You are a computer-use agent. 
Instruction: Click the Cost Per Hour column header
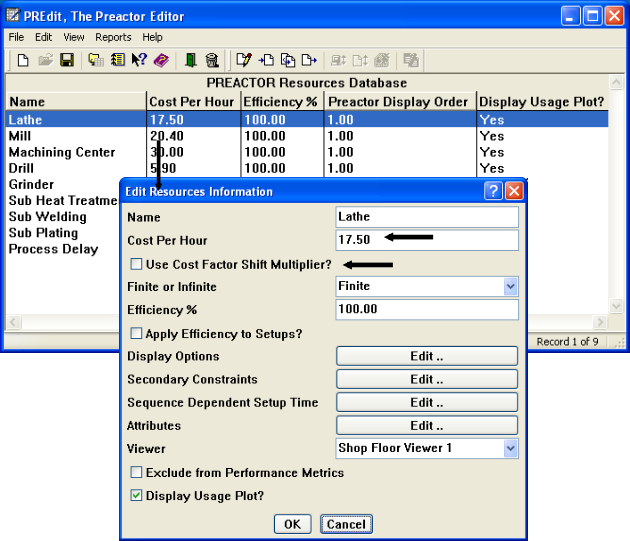pos(194,101)
